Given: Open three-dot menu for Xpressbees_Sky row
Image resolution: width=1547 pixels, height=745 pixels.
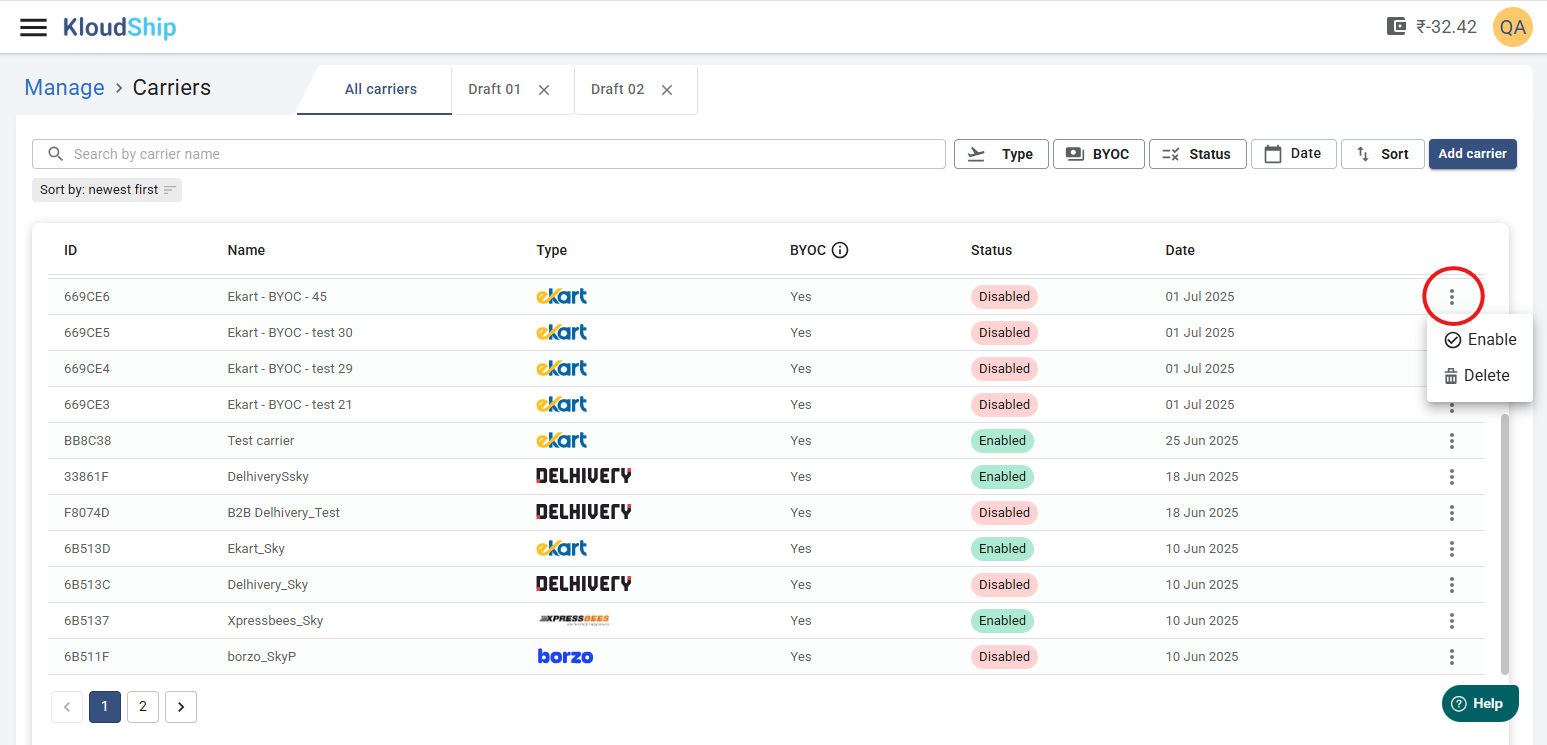Looking at the screenshot, I should click(x=1452, y=621).
